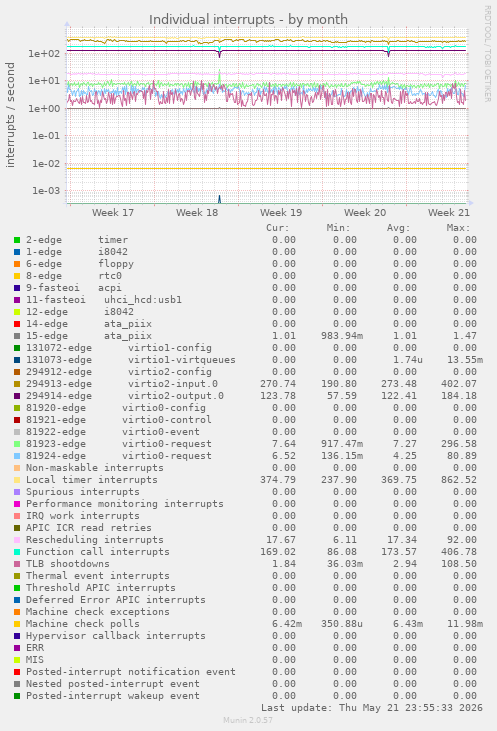497x731 pixels.
Task: Click the Rescheduling interrupts legend label
Action: click(95, 540)
